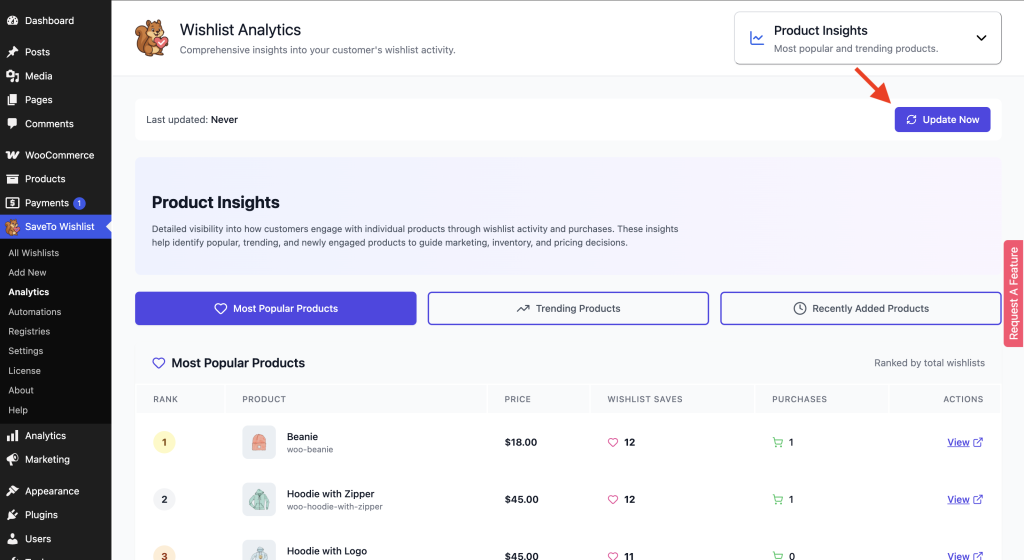This screenshot has height=560, width=1024.
Task: Click the Payments dollar icon
Action: pyautogui.click(x=12, y=203)
